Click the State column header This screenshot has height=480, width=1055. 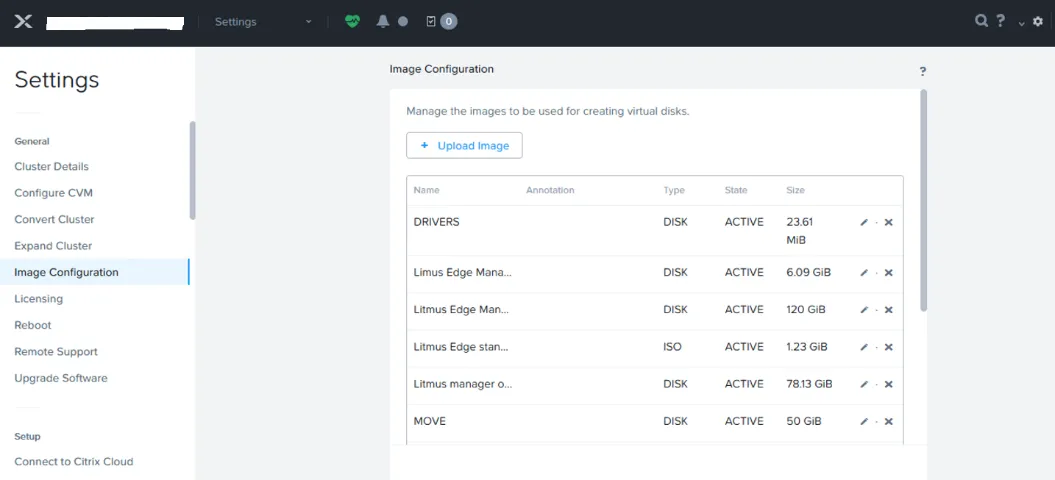735,191
